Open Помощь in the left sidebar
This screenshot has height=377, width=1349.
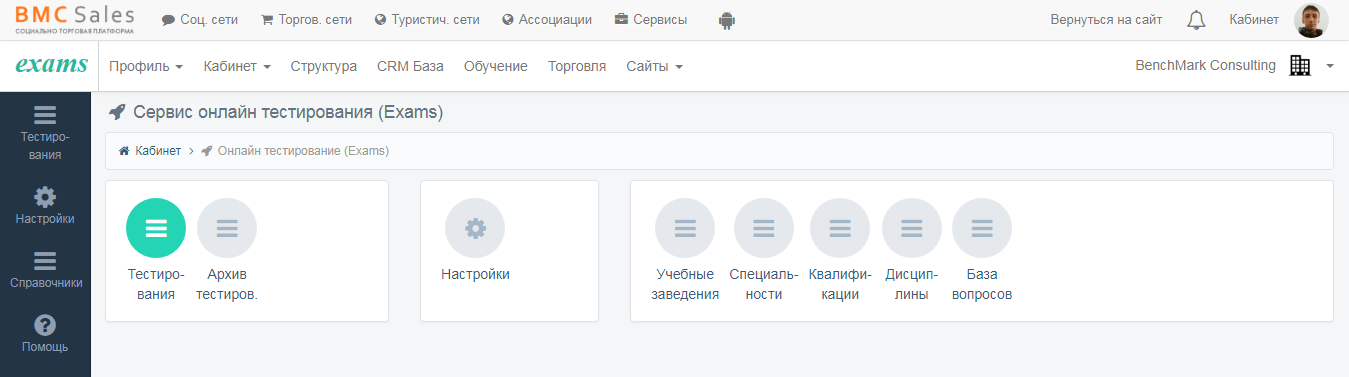[x=45, y=334]
